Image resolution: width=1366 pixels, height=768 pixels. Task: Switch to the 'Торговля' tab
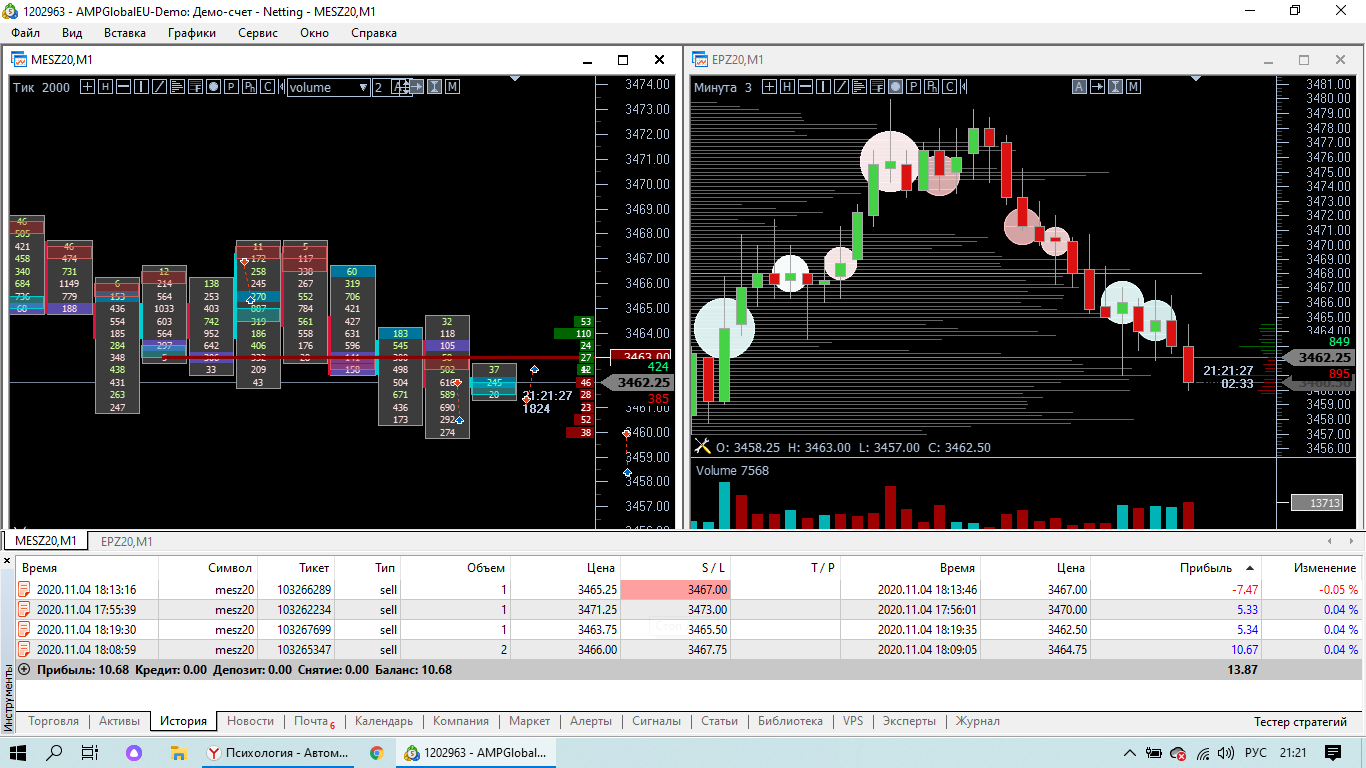point(54,721)
